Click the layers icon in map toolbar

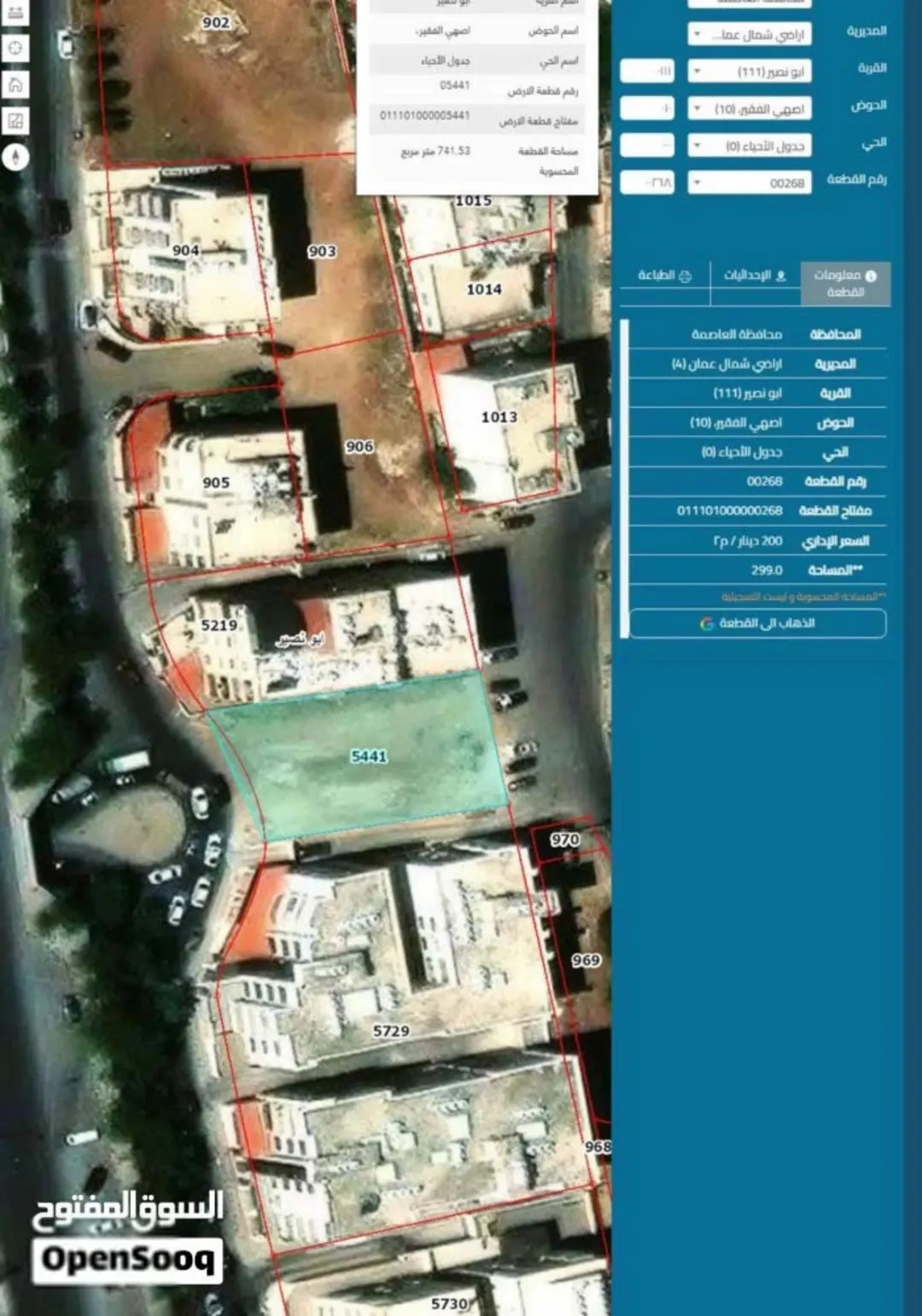(x=15, y=13)
